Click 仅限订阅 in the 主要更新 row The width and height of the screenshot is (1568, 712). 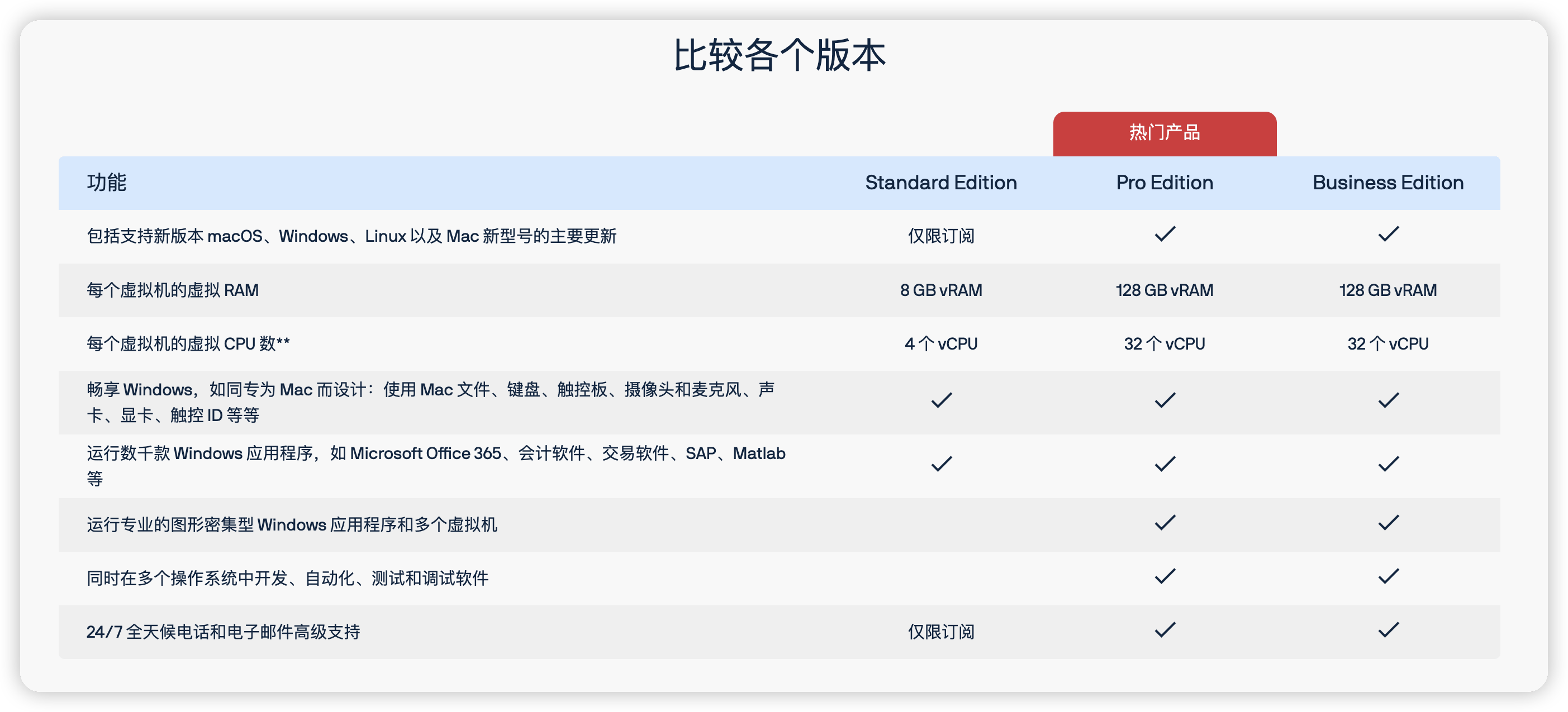941,236
